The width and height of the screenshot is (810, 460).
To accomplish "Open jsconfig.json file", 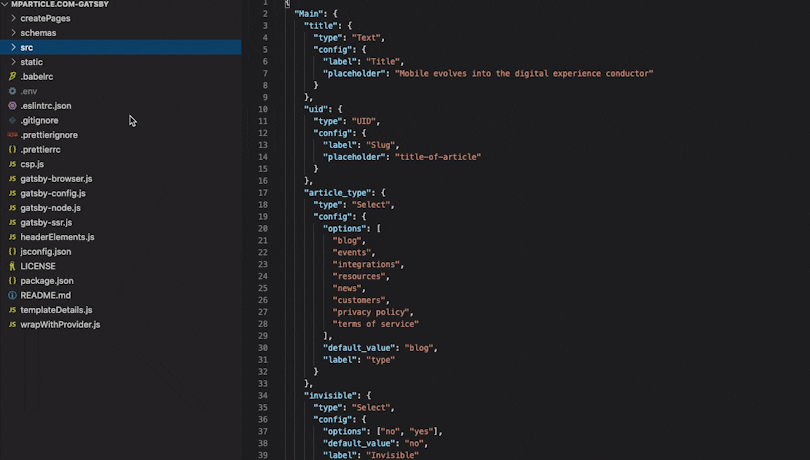I will [x=46, y=251].
